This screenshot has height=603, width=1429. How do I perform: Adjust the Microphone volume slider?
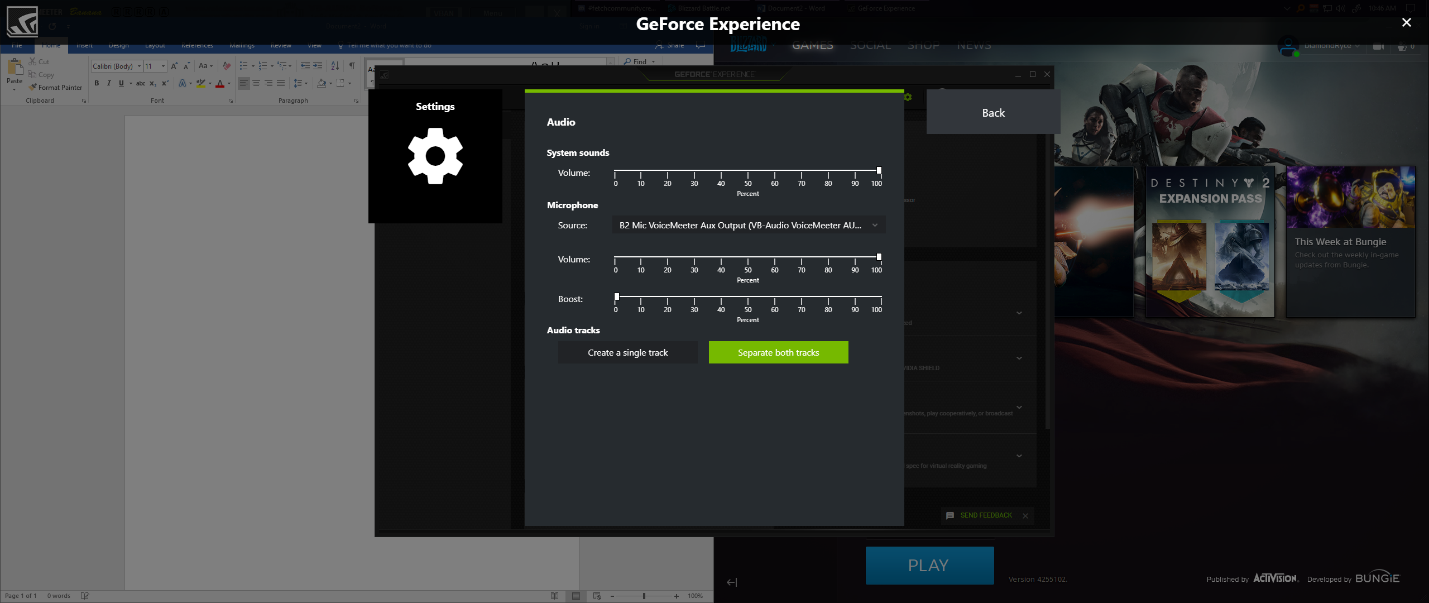pos(748,258)
